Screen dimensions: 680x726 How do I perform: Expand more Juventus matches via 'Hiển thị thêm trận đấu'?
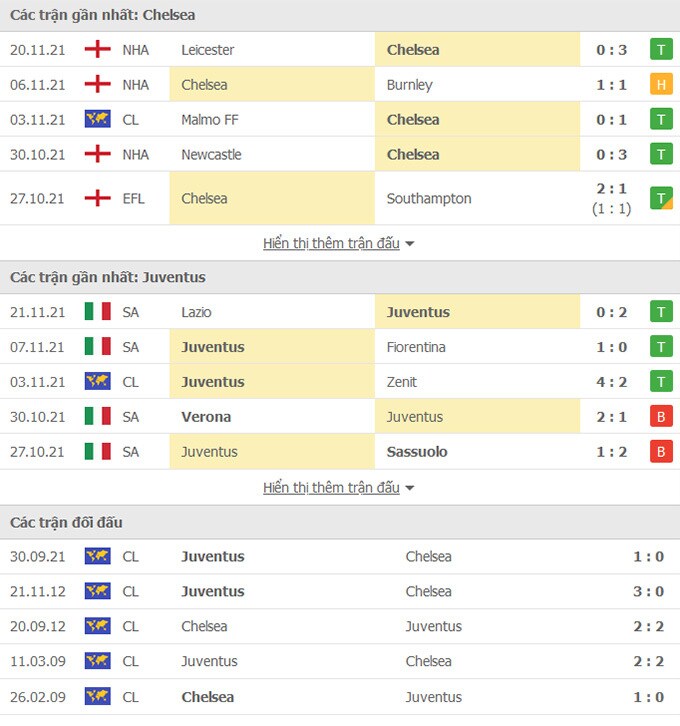[338, 488]
